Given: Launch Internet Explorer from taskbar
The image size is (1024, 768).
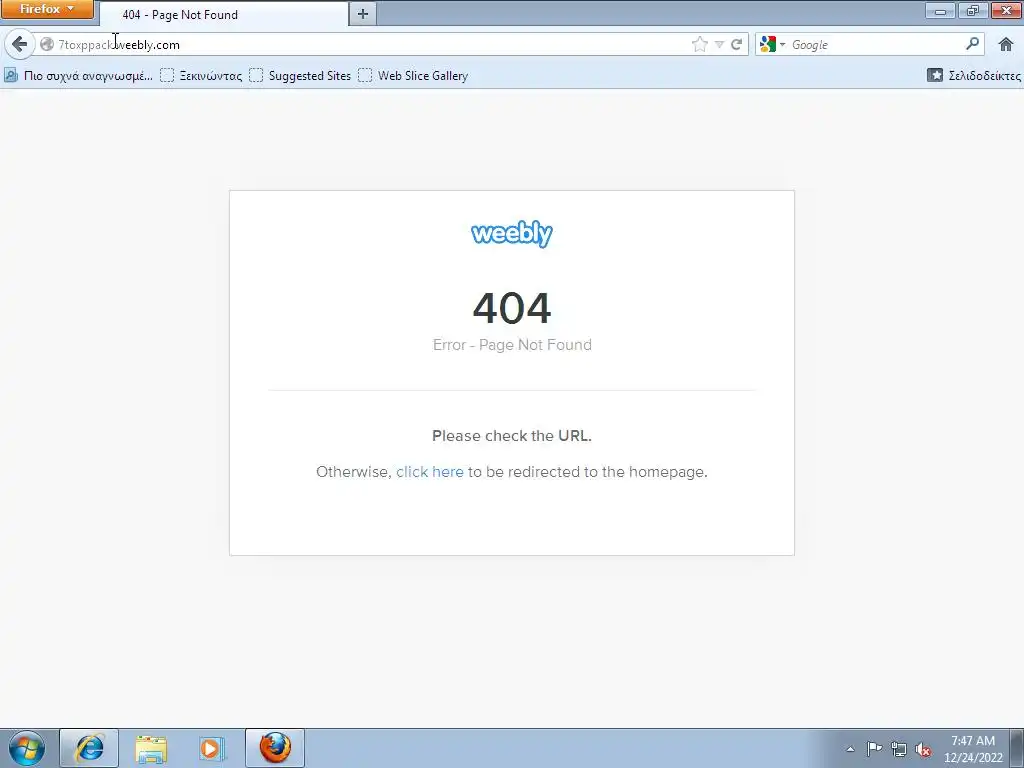Looking at the screenshot, I should (x=89, y=748).
